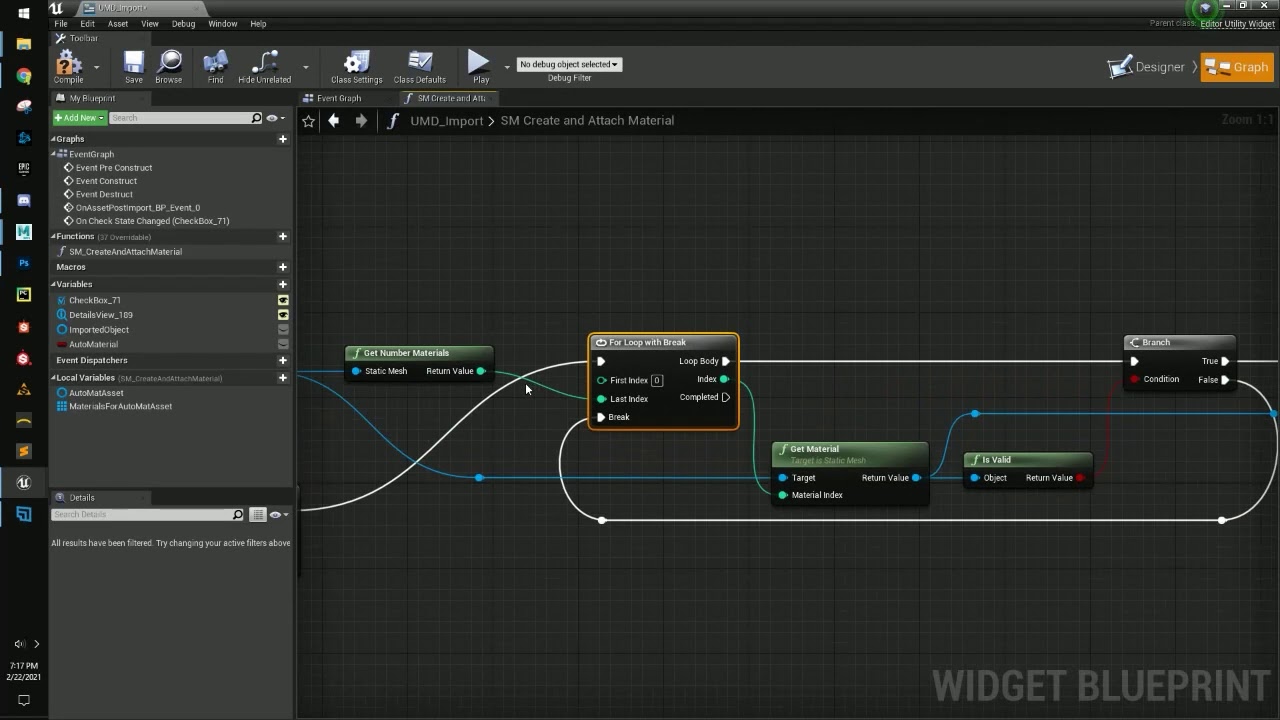Collapse the Local Variables section

click(x=54, y=378)
